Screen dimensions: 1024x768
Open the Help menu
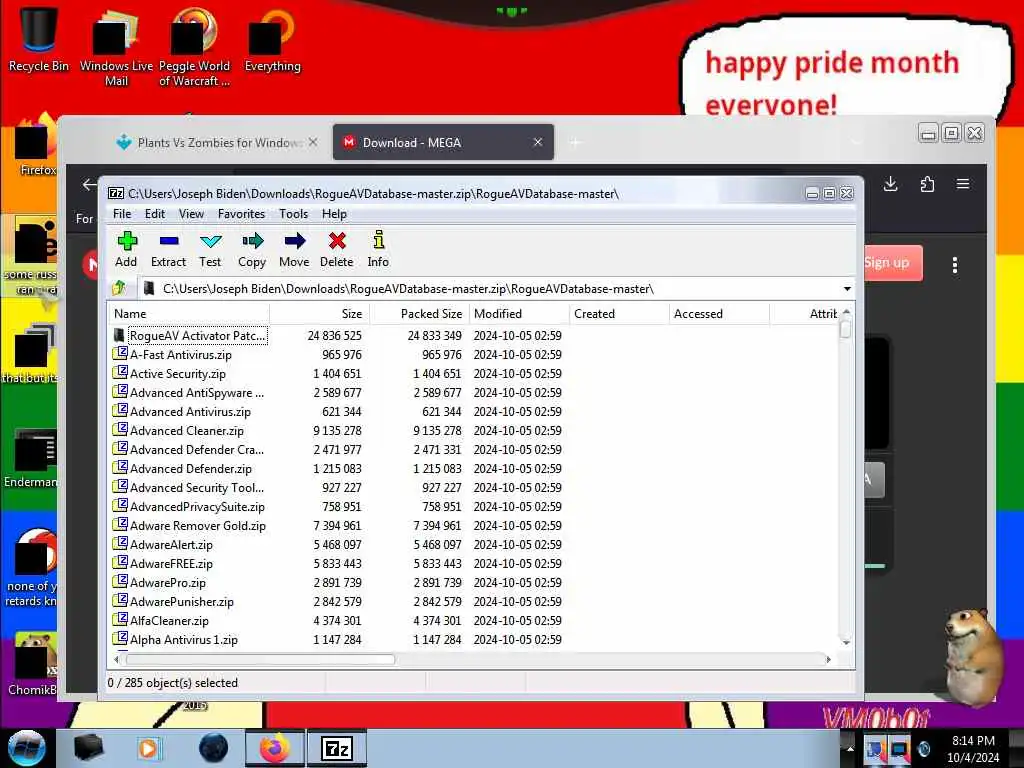point(334,214)
